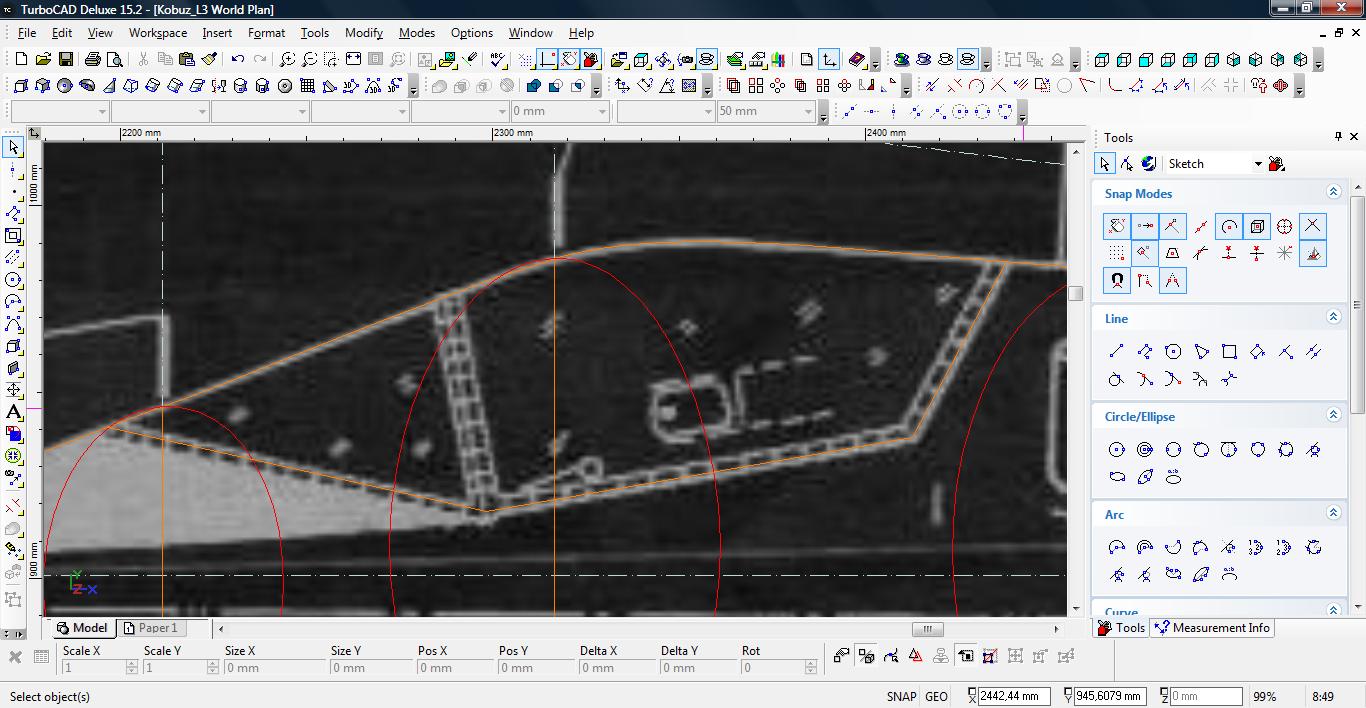Toggle SNAP indicator in status bar
1366x708 pixels.
[x=901, y=696]
